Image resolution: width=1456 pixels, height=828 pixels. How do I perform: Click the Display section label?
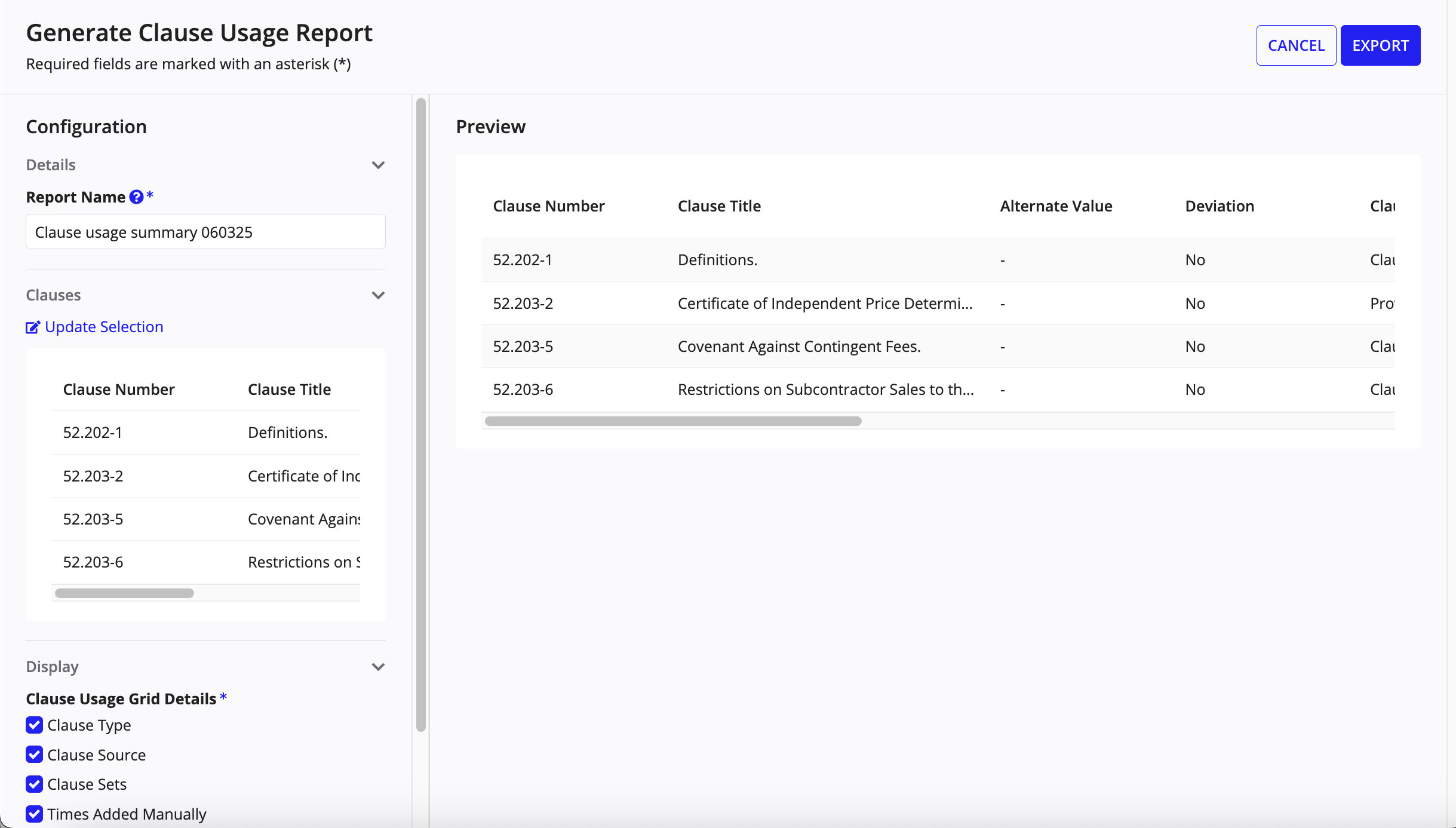[52, 667]
